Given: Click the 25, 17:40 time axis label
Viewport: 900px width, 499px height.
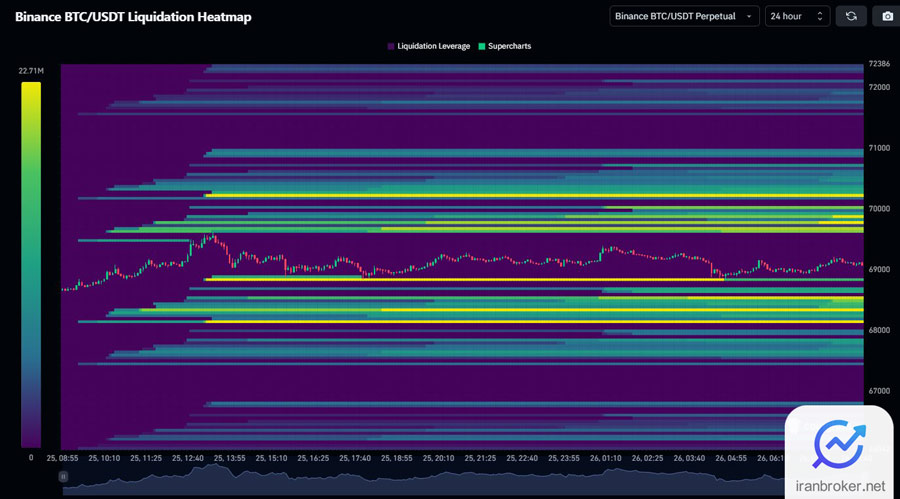Looking at the screenshot, I should click(x=355, y=458).
